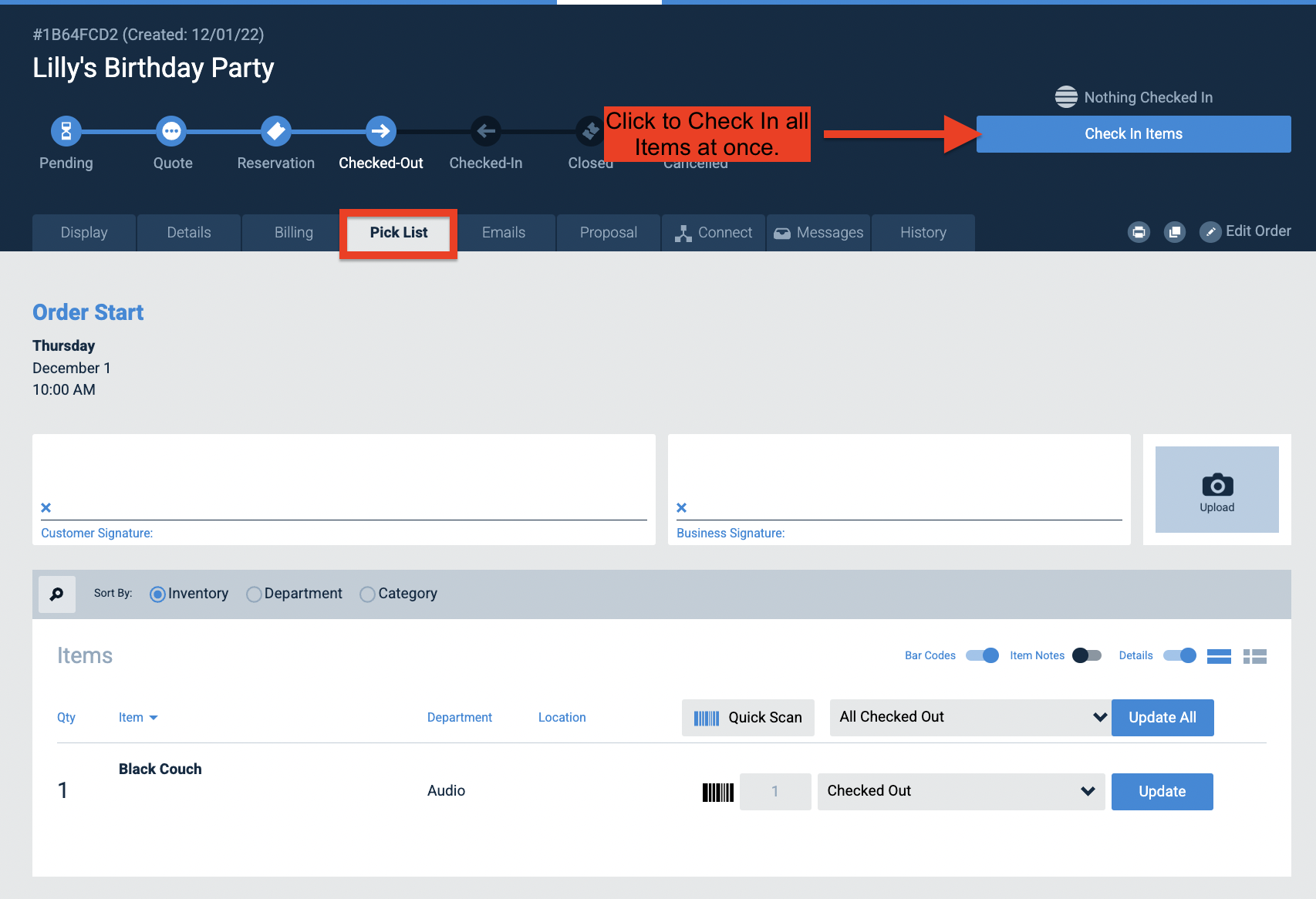
Task: Sort by Item column arrow
Action: [154, 718]
